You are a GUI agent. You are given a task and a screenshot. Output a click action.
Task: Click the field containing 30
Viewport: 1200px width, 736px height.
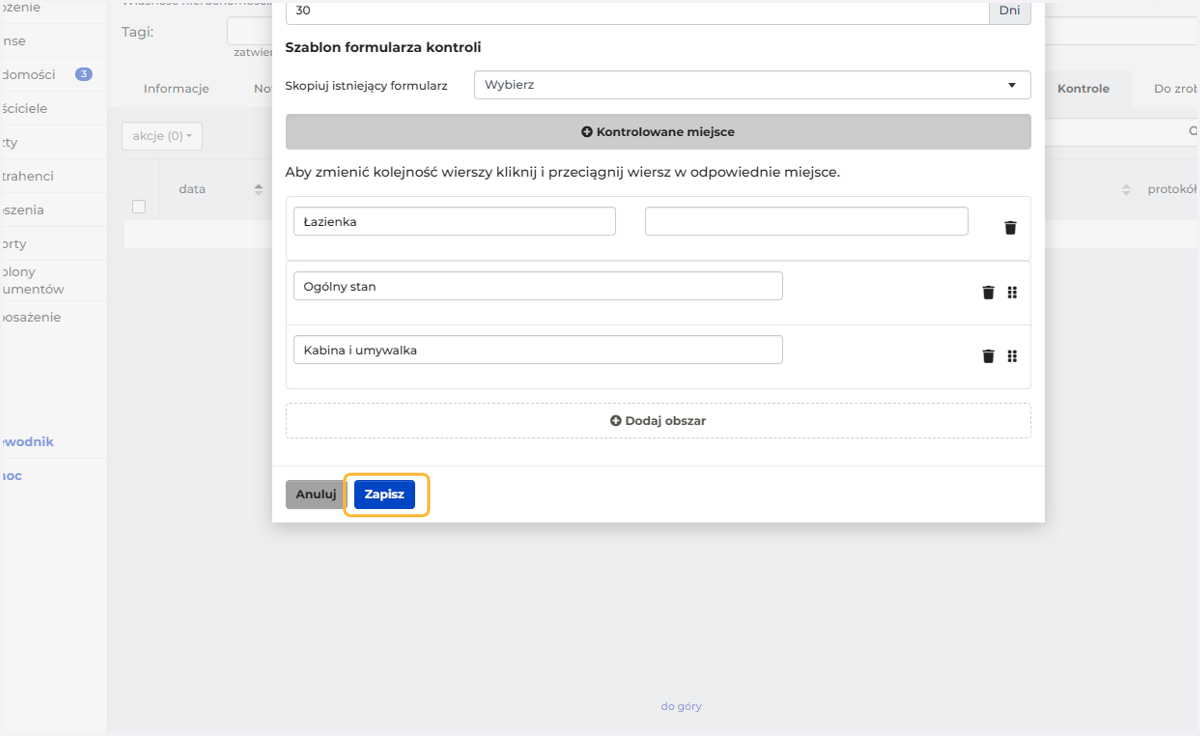[x=637, y=11]
